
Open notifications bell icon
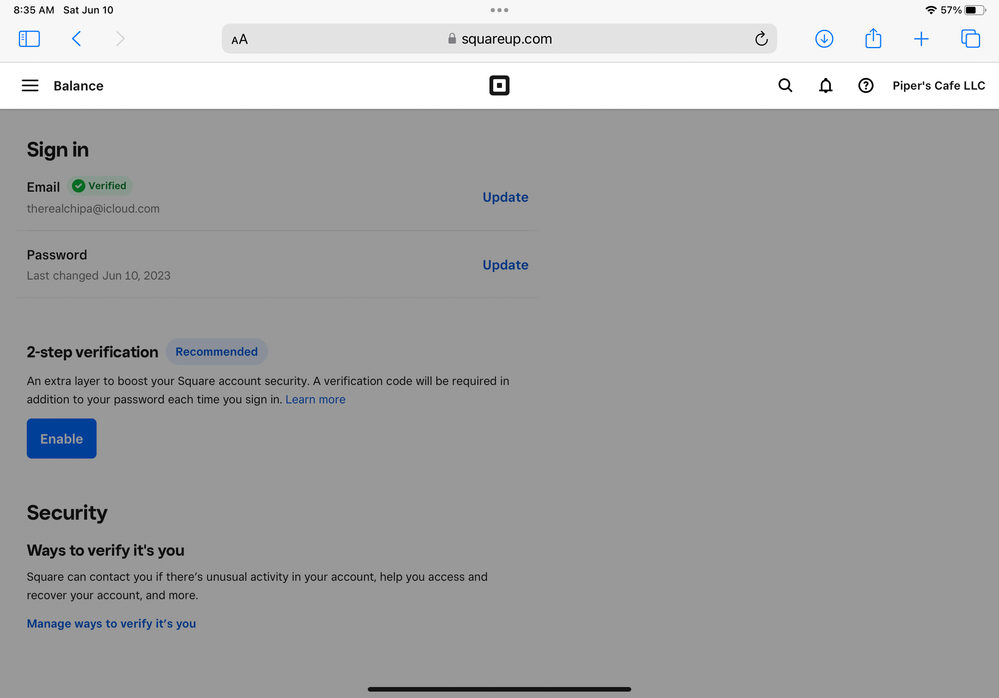[x=825, y=86]
